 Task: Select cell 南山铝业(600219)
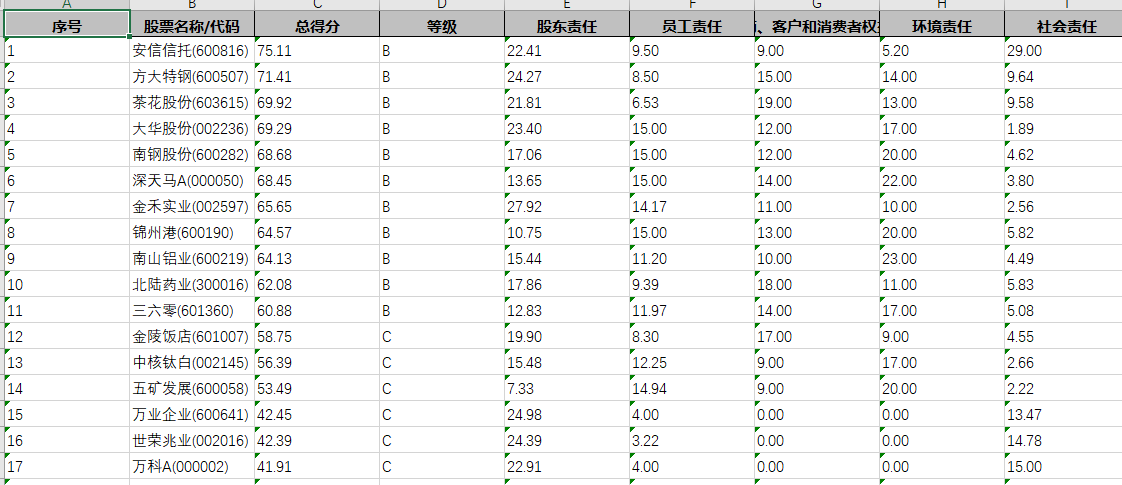[x=192, y=258]
